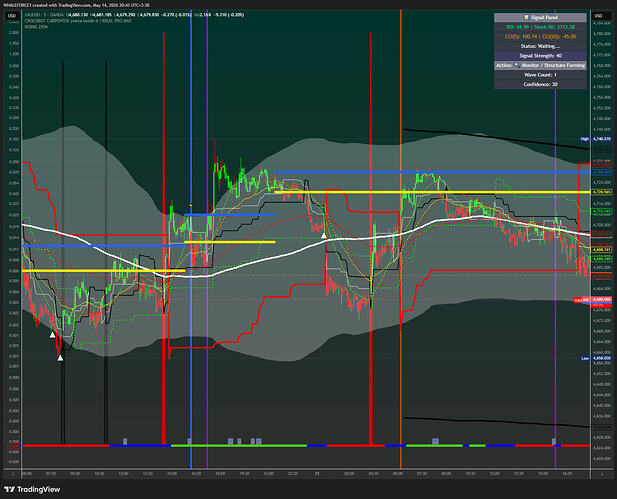Screen dimensions: 617x499
Task: Click the 04:30 time axis label
Action: coord(373,474)
